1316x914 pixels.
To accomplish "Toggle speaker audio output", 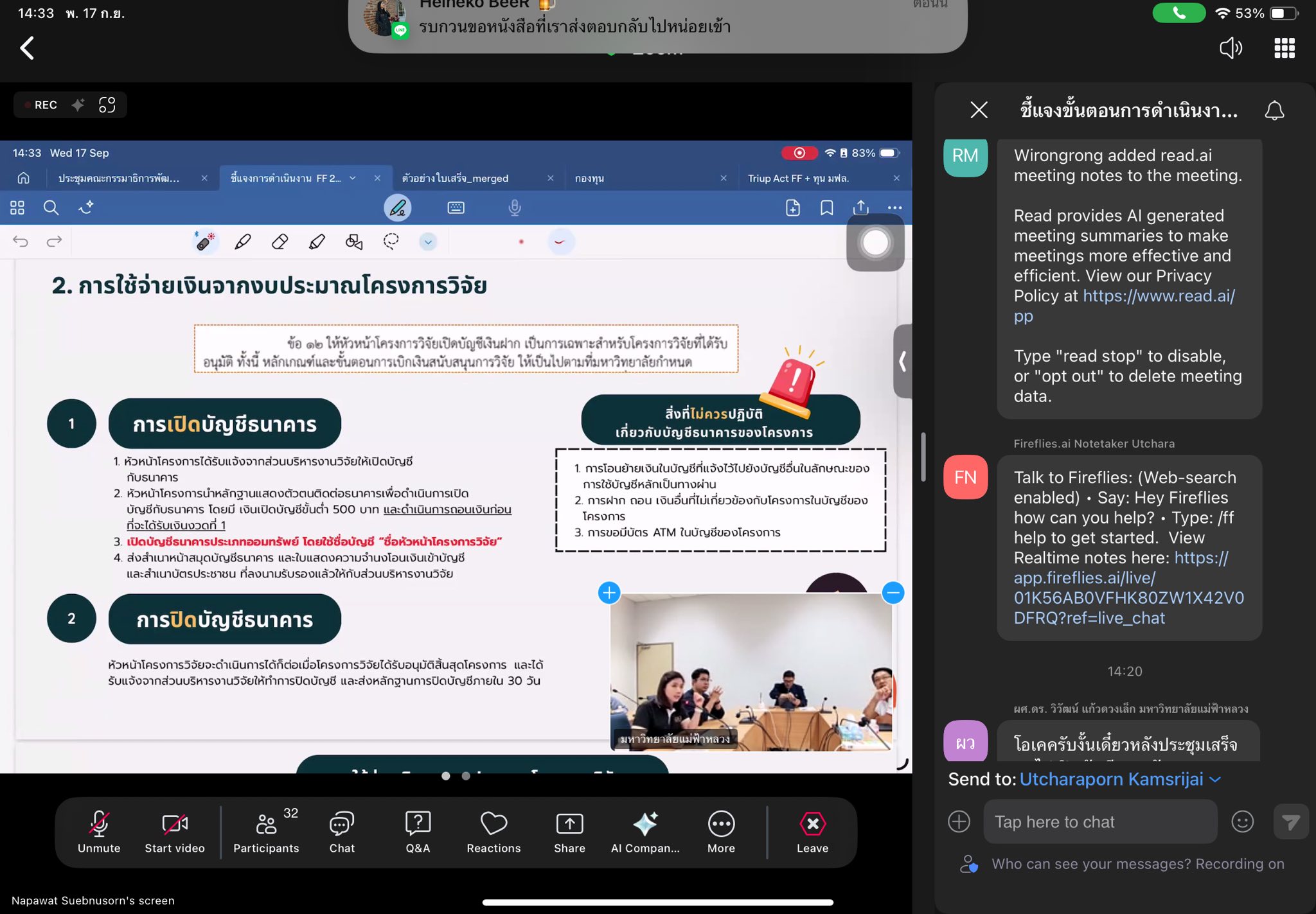I will 1231,48.
